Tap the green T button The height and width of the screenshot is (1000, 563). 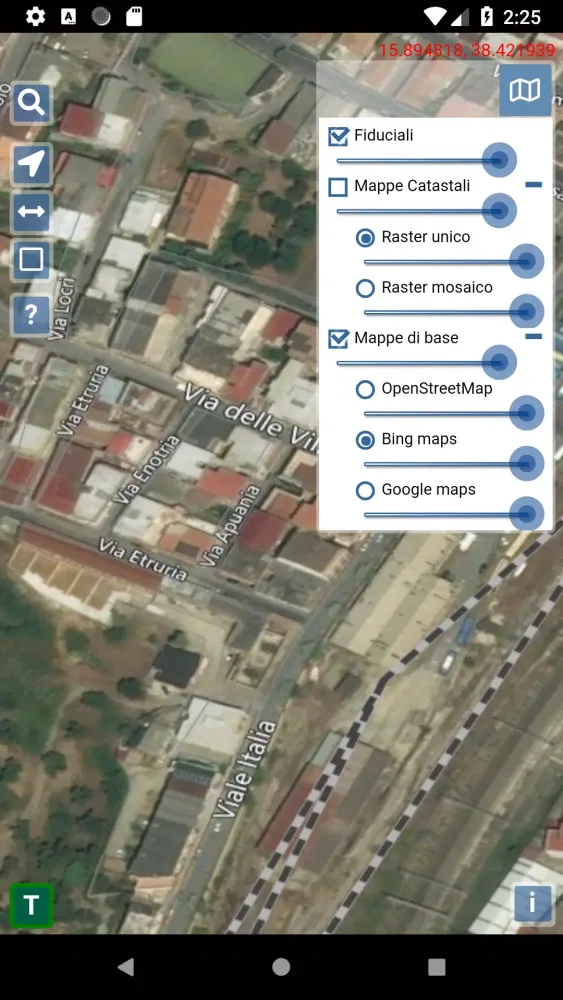[x=31, y=905]
